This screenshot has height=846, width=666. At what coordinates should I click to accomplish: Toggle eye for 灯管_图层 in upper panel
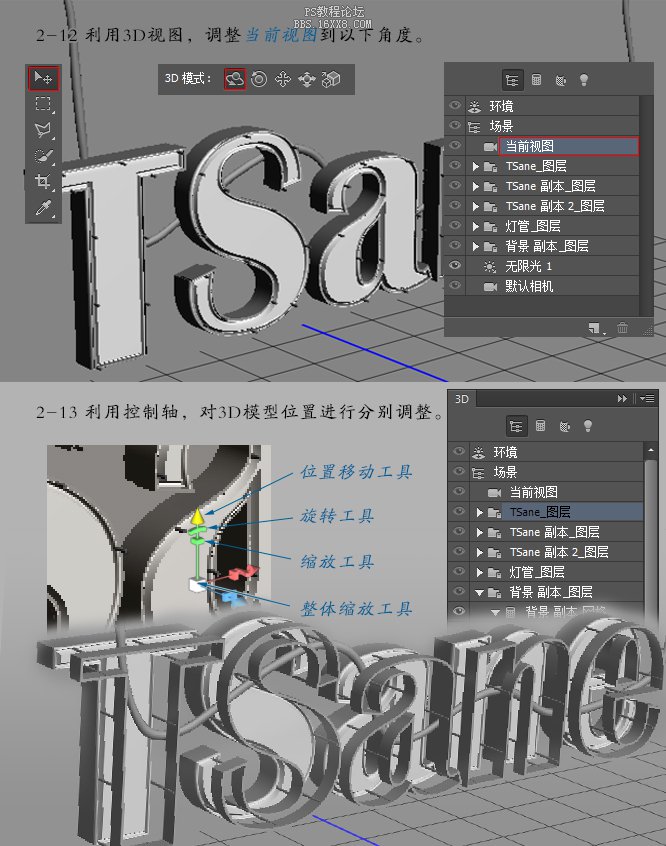(x=455, y=226)
